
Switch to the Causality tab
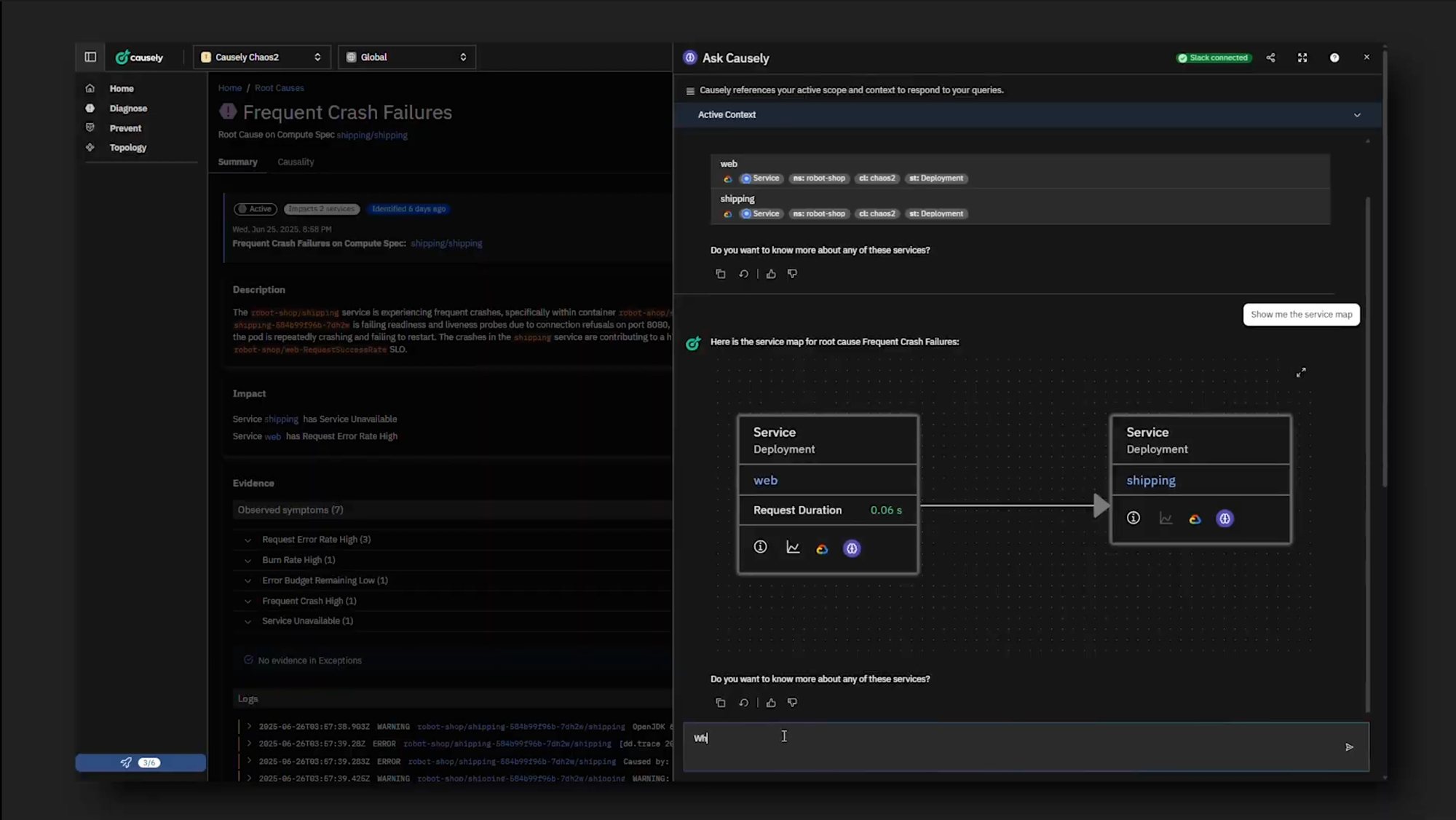point(295,162)
